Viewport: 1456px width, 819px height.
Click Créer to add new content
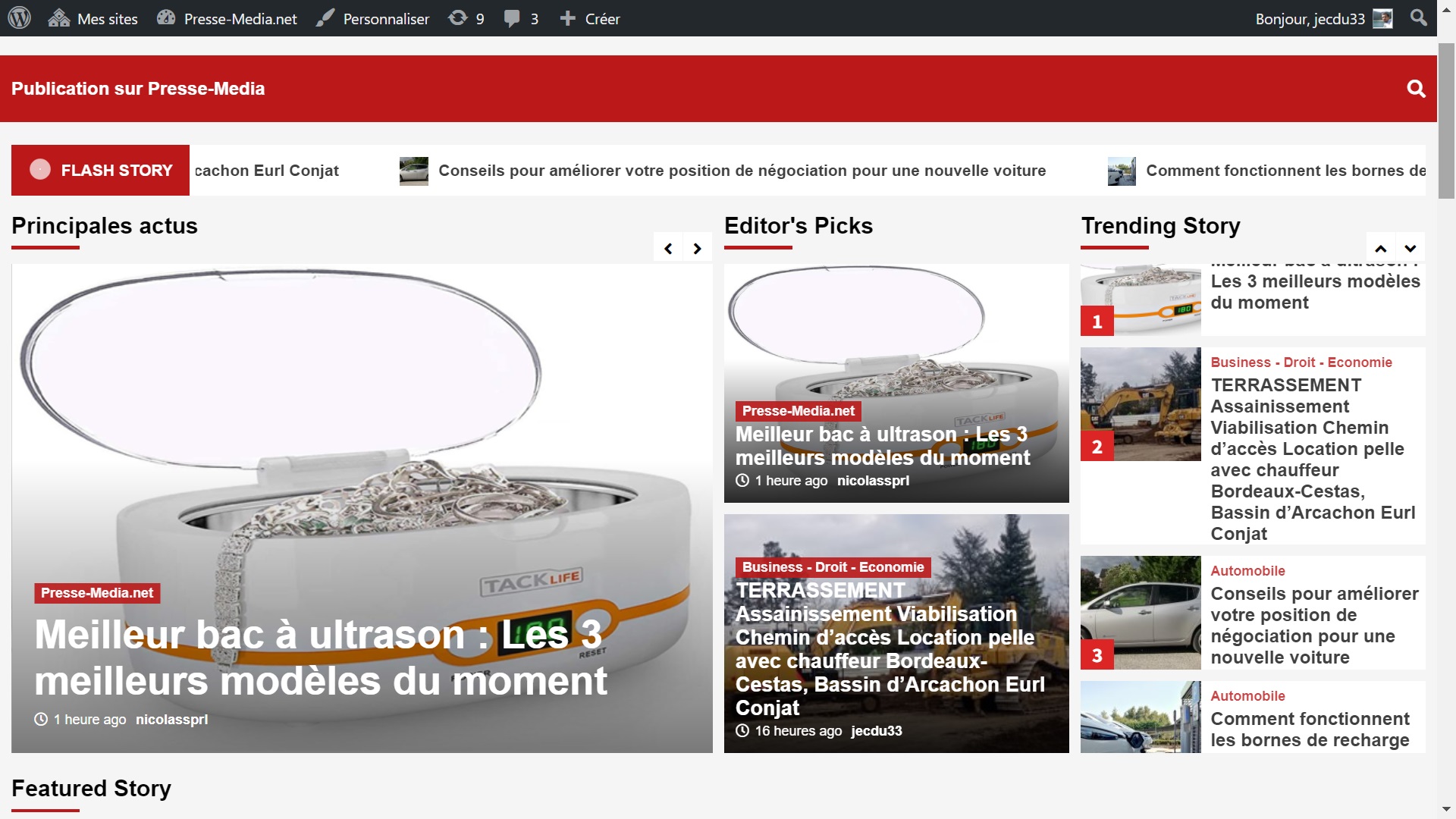pos(589,18)
